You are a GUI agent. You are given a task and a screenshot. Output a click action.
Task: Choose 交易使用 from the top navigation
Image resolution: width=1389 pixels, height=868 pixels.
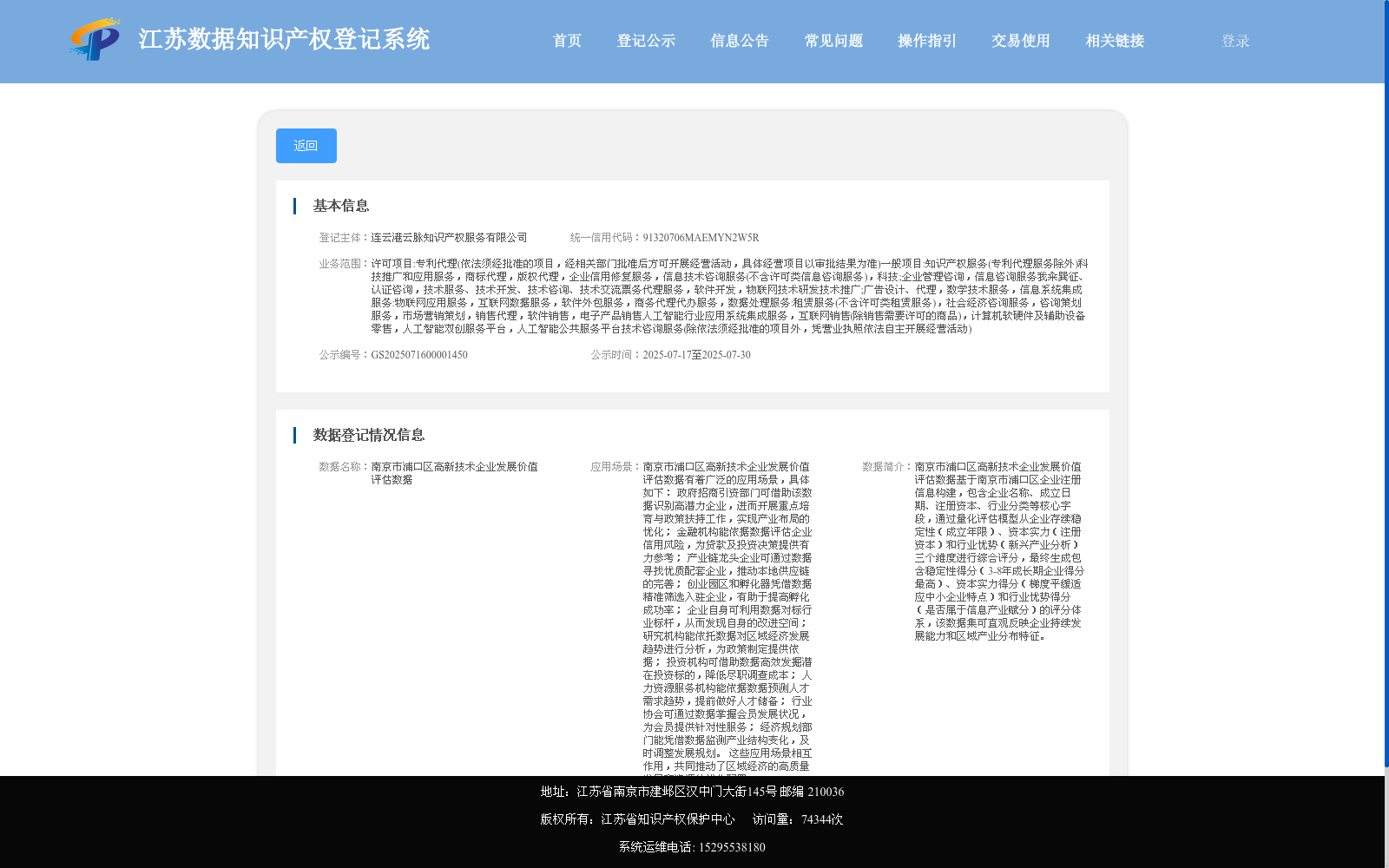1021,41
